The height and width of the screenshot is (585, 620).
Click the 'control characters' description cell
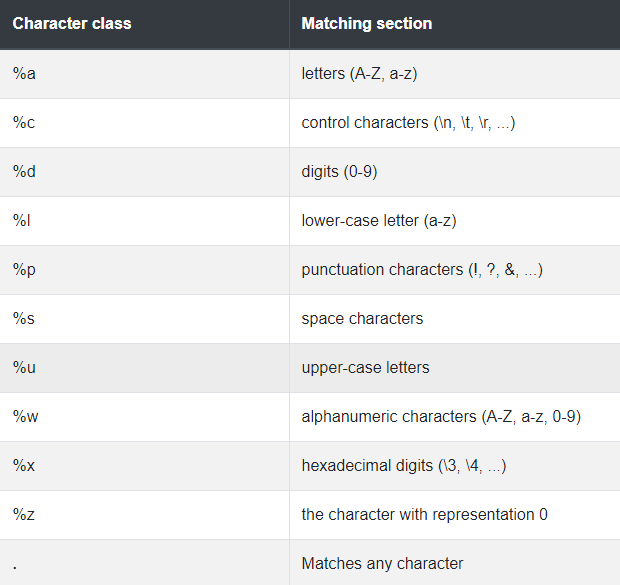pos(408,122)
